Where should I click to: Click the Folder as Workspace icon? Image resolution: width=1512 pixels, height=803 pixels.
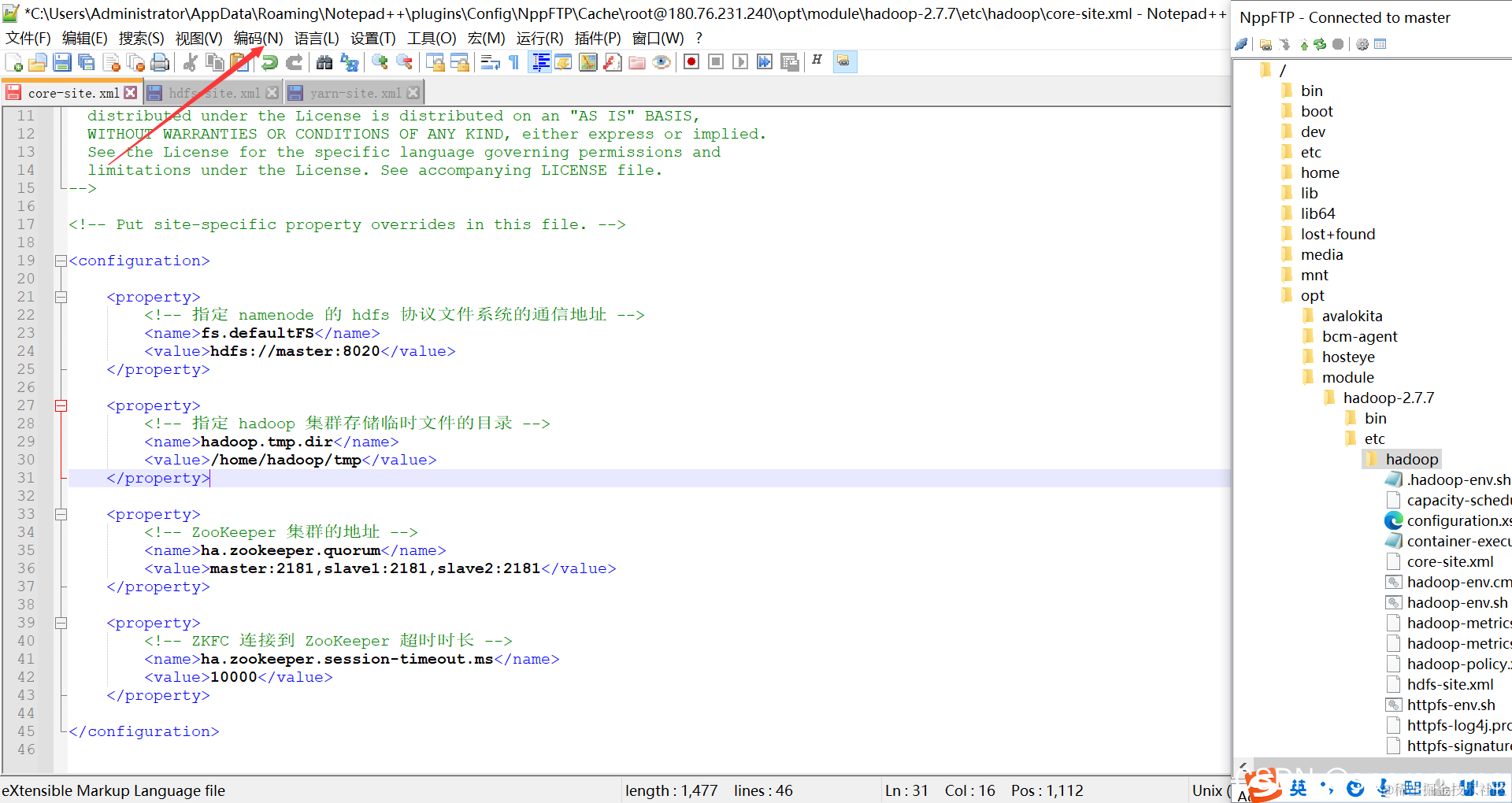pos(637,62)
